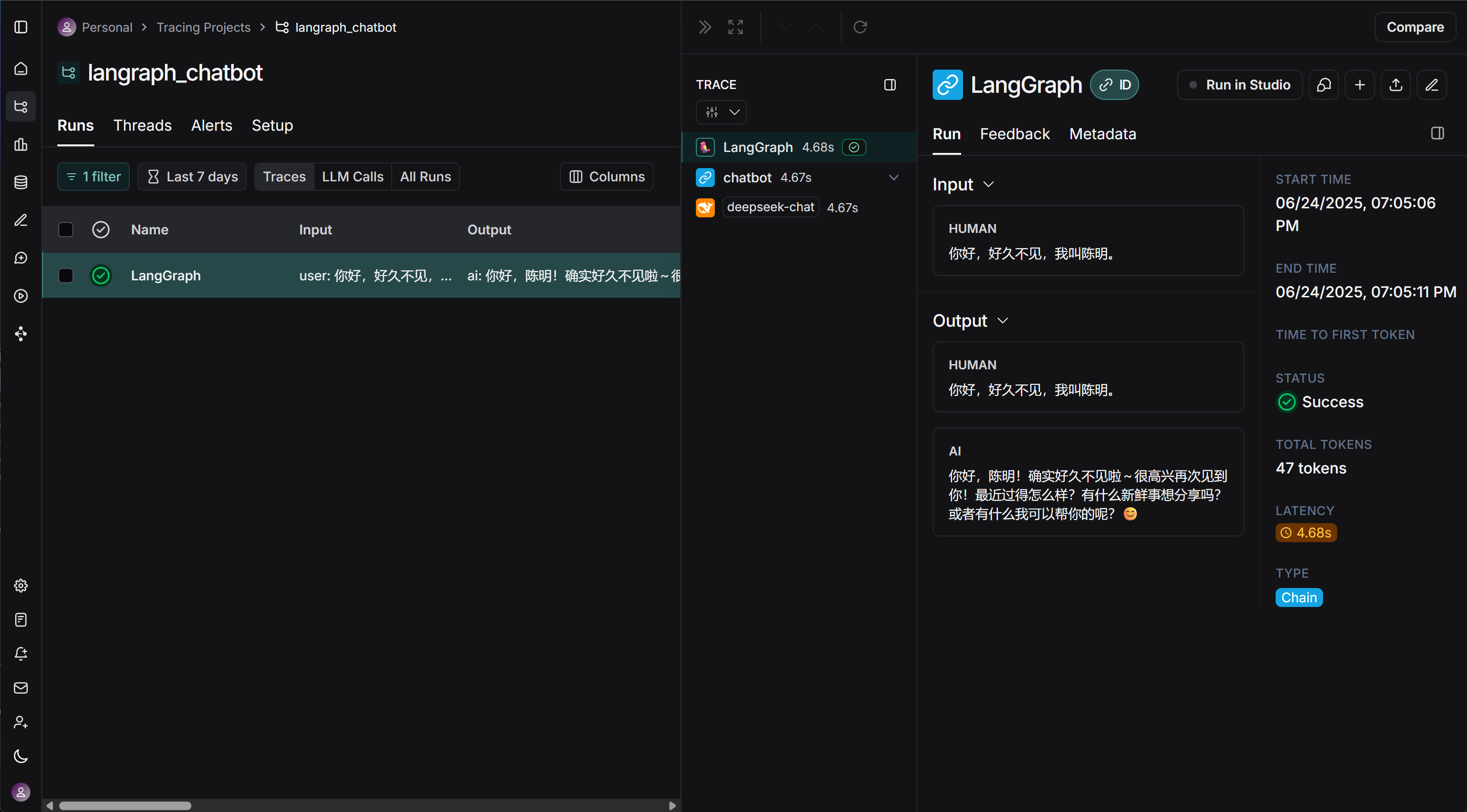
Task: Click scrollbar right arrow
Action: [x=672, y=806]
